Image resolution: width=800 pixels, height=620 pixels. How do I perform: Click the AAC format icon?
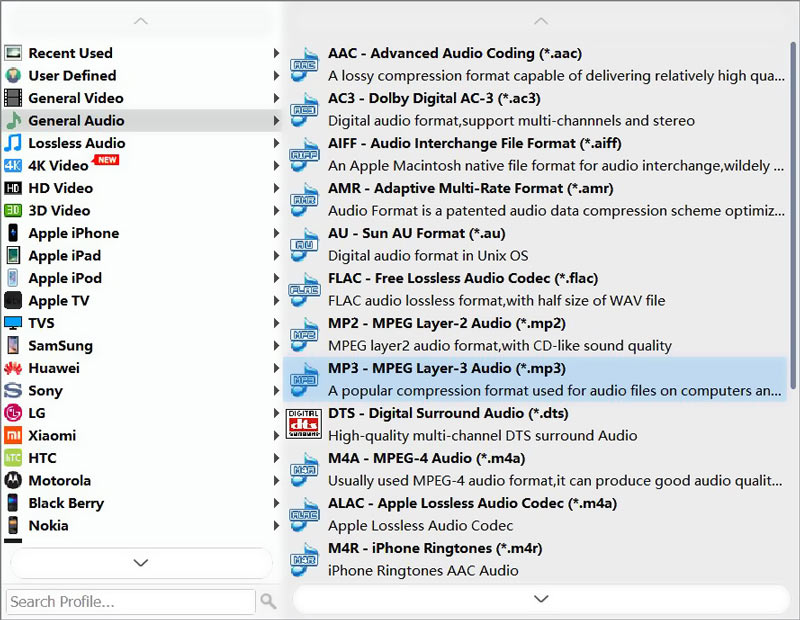[x=304, y=64]
